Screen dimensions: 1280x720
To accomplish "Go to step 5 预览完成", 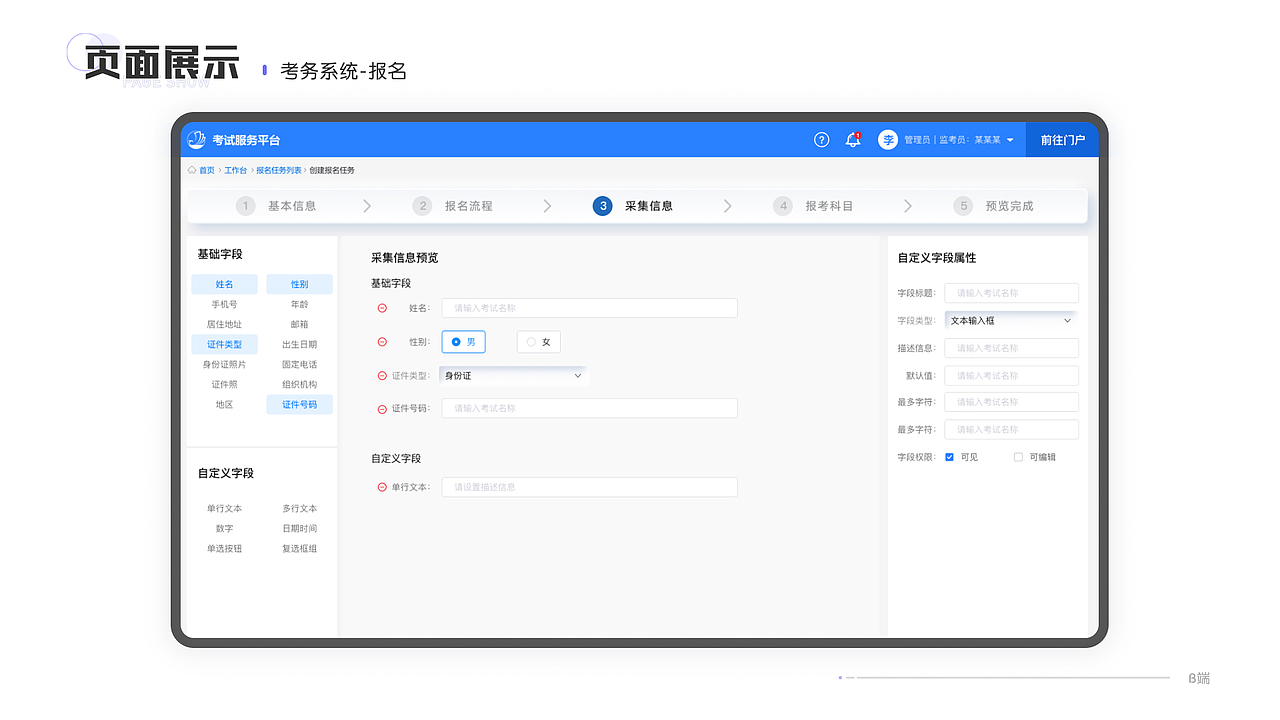I will click(x=994, y=206).
